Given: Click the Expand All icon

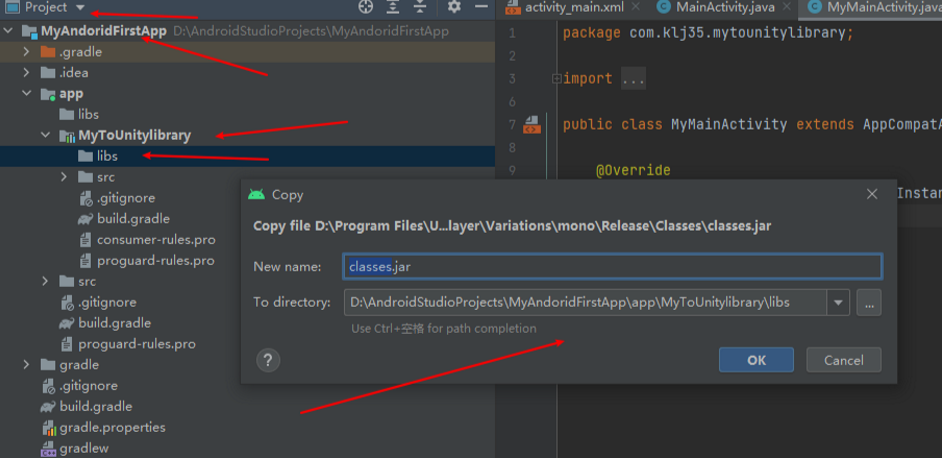Looking at the screenshot, I should pos(393,7).
